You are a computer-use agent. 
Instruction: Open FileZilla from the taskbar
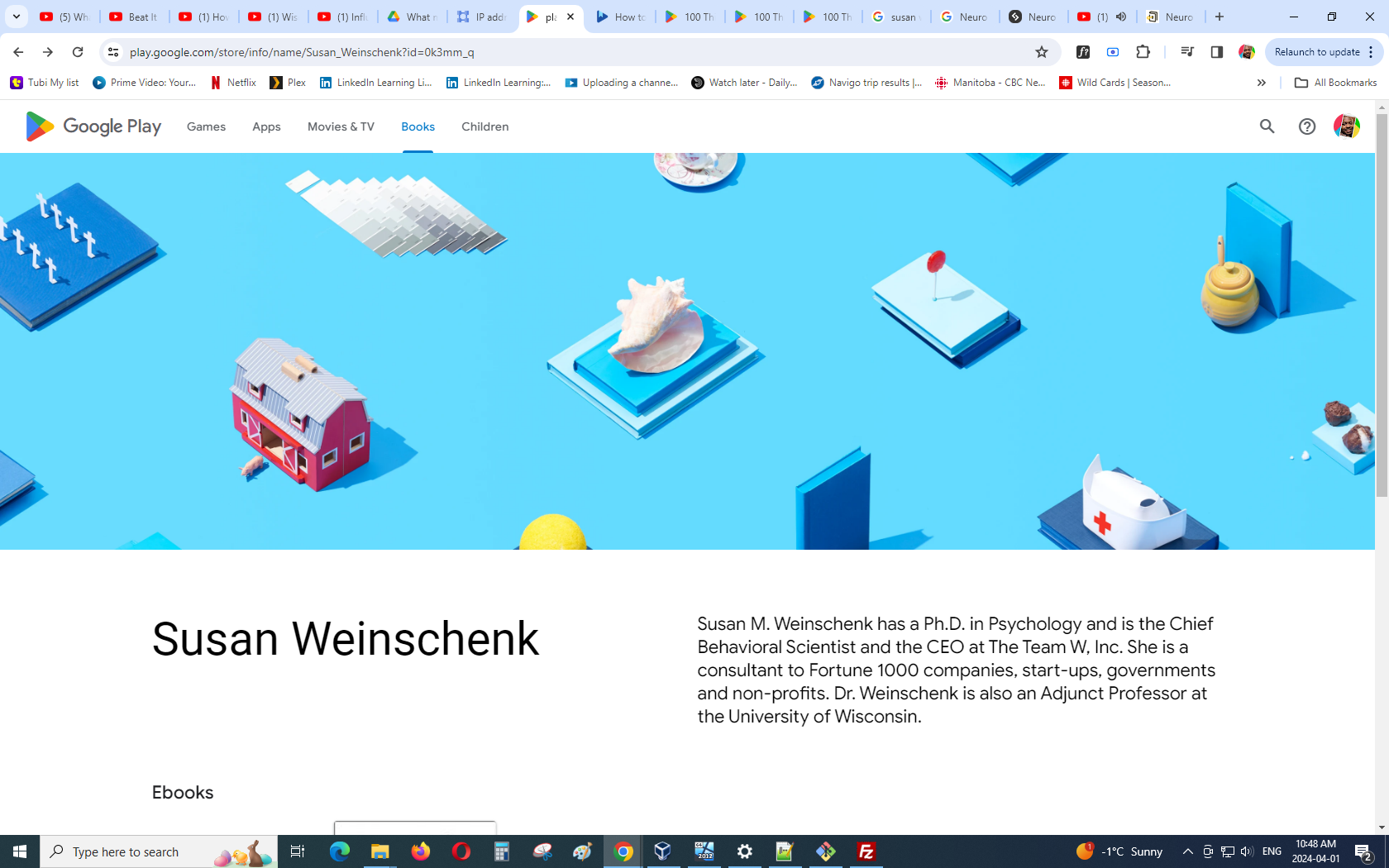pos(866,851)
